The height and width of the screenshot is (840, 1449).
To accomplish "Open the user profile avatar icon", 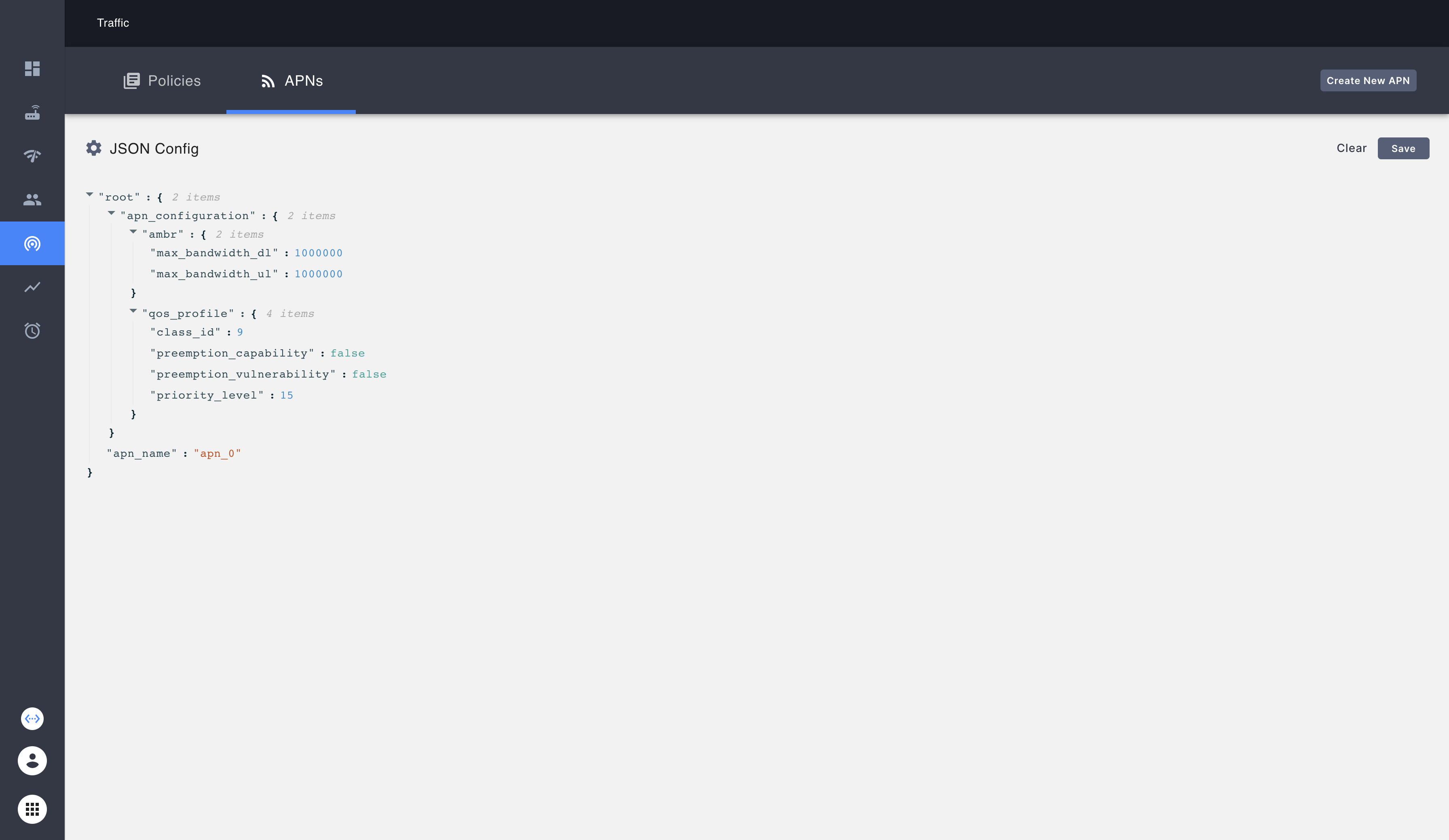I will click(32, 761).
